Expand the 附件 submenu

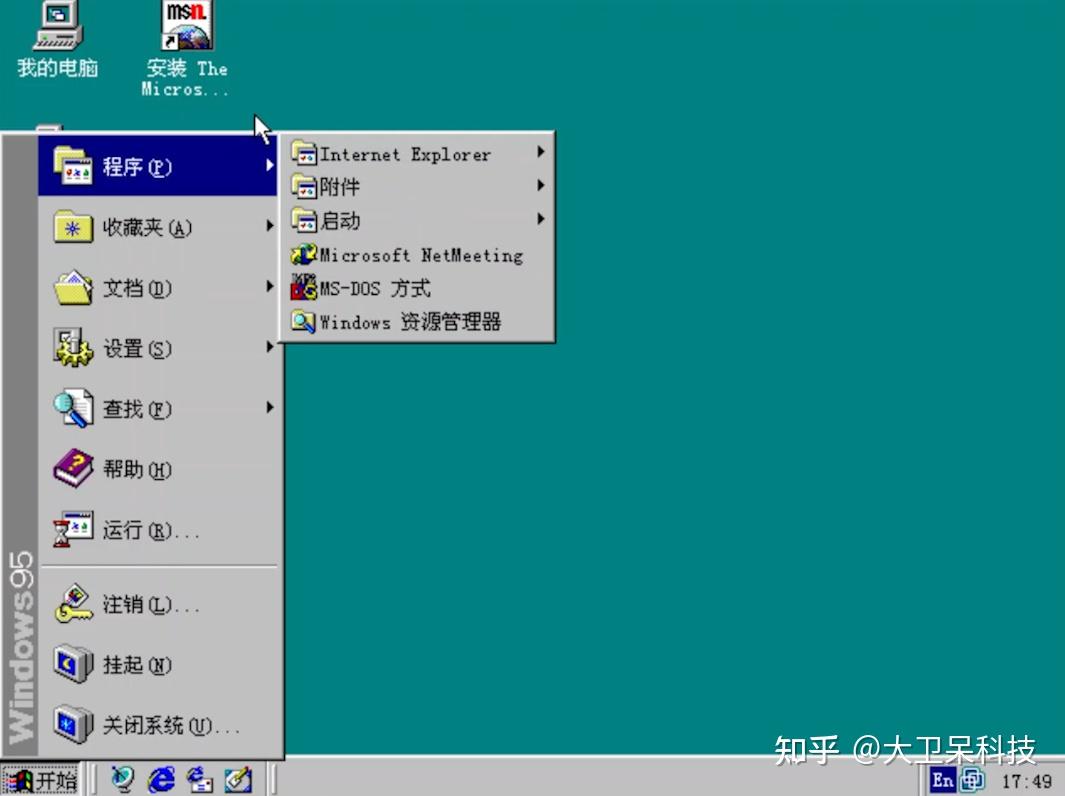(340, 186)
